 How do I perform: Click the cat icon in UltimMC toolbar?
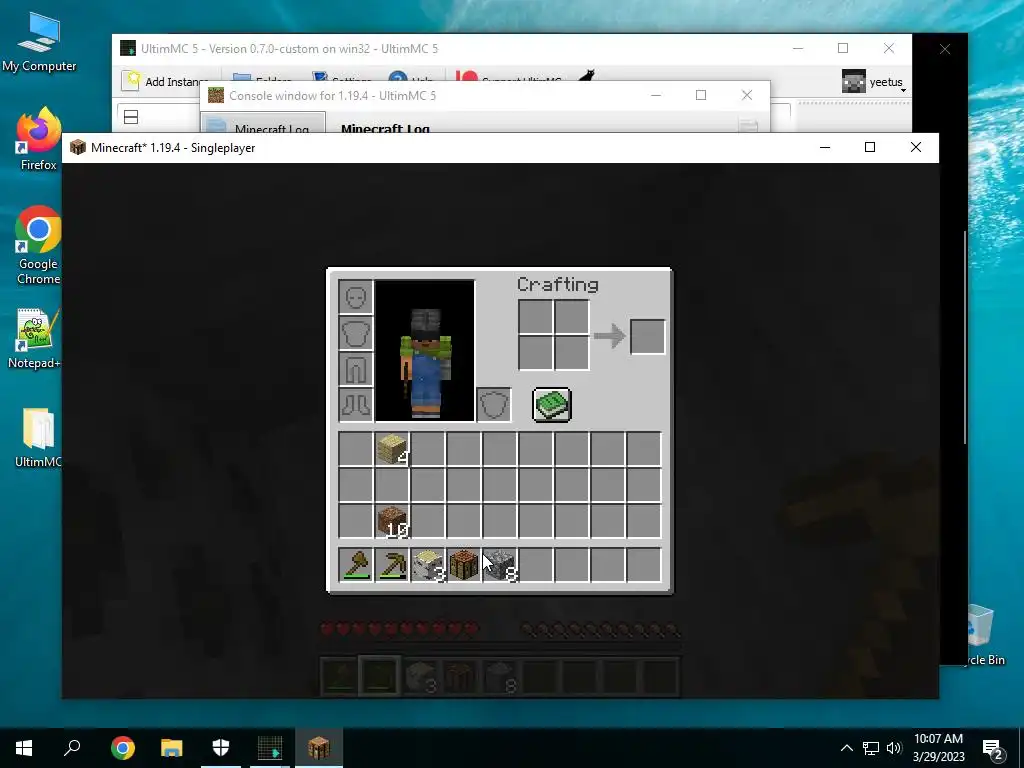tap(586, 76)
